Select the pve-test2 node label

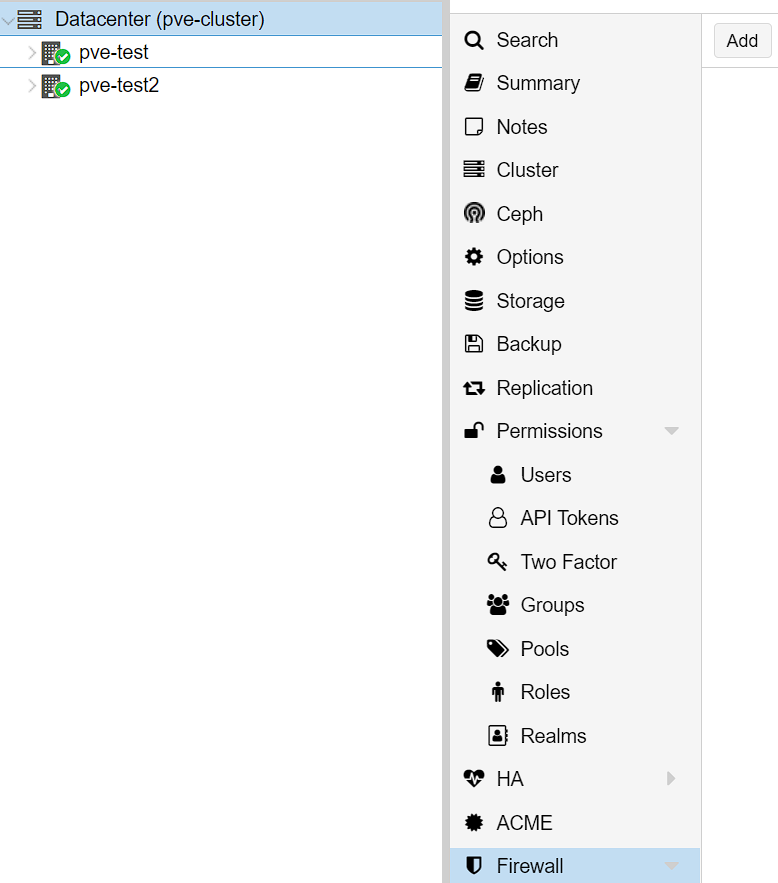click(x=119, y=86)
